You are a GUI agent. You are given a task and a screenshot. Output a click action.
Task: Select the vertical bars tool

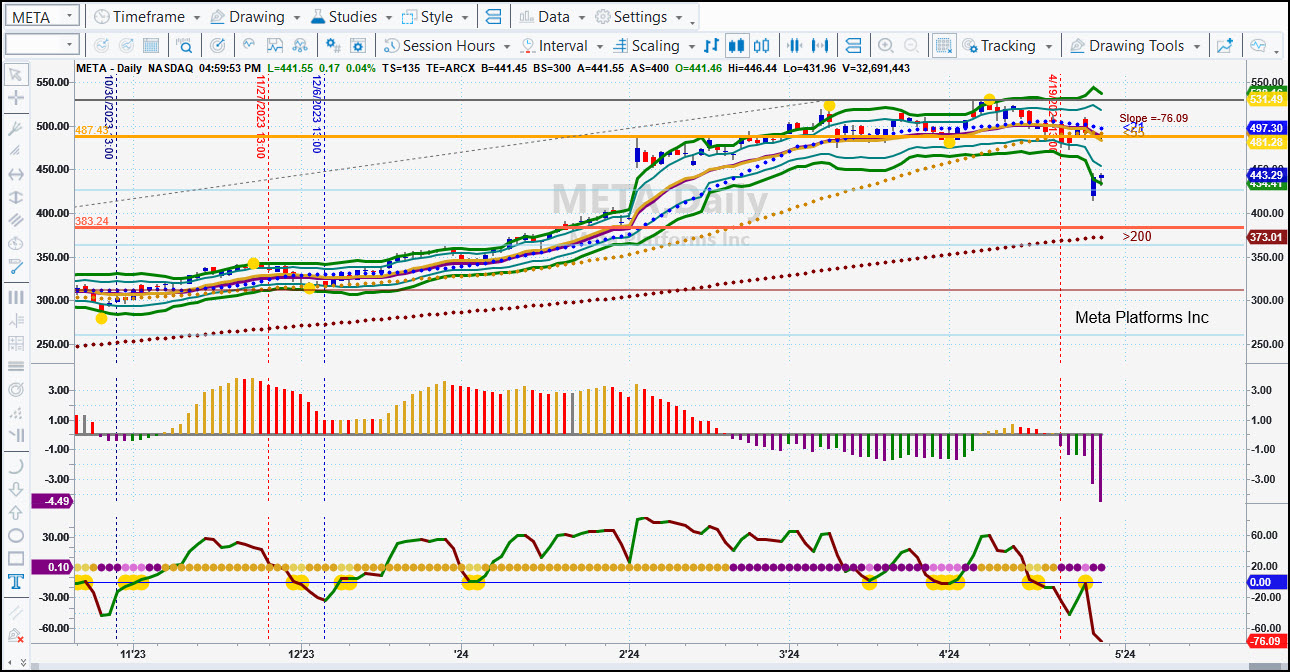tap(15, 297)
